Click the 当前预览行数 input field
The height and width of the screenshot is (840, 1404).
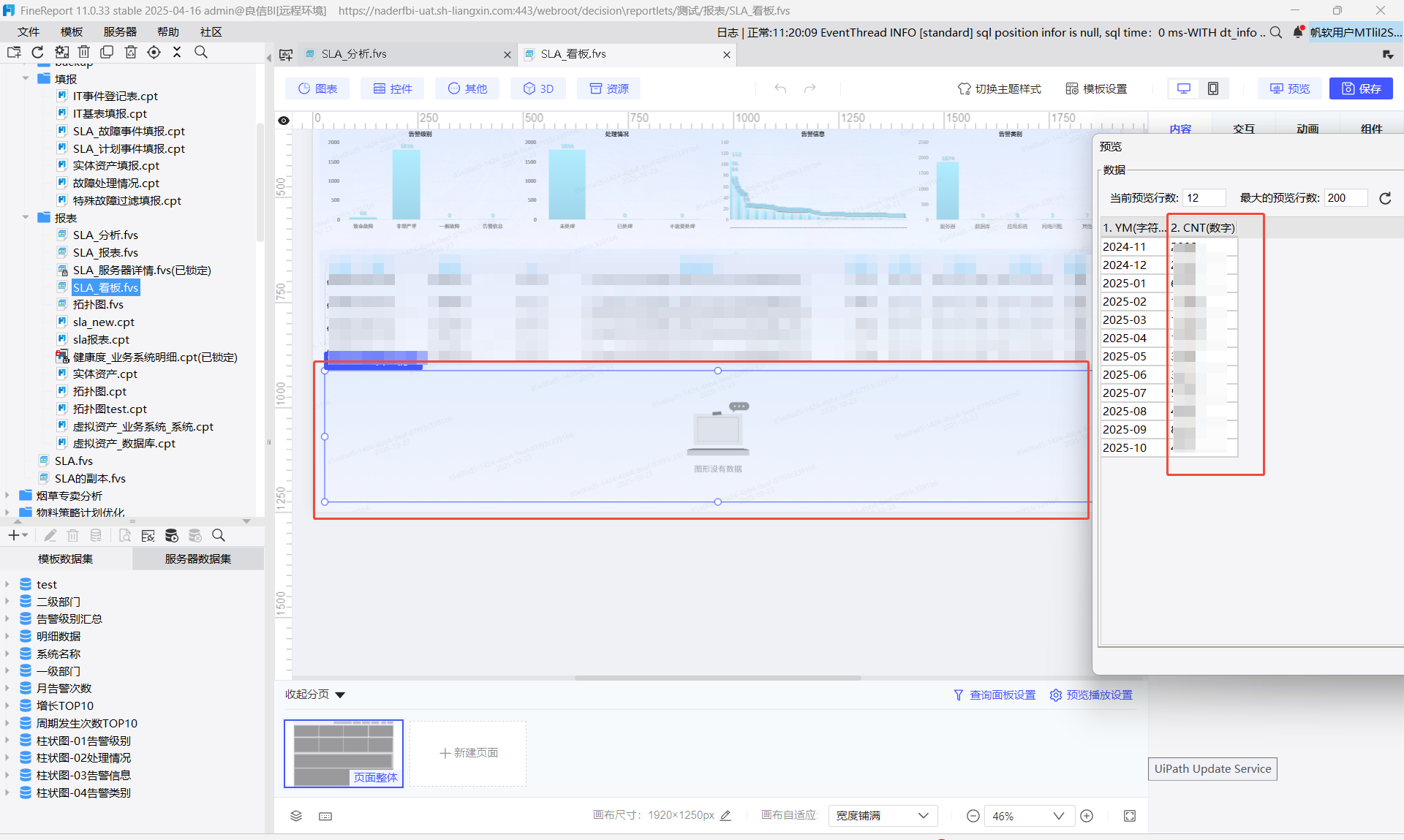coord(1203,198)
